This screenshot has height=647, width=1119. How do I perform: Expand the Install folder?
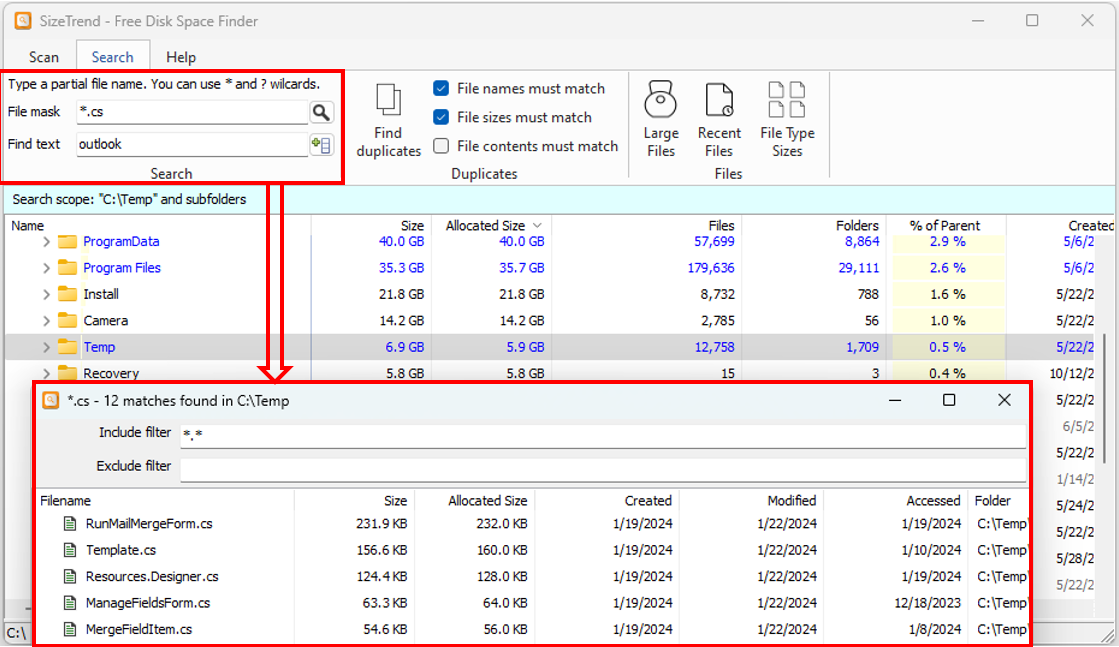point(46,295)
